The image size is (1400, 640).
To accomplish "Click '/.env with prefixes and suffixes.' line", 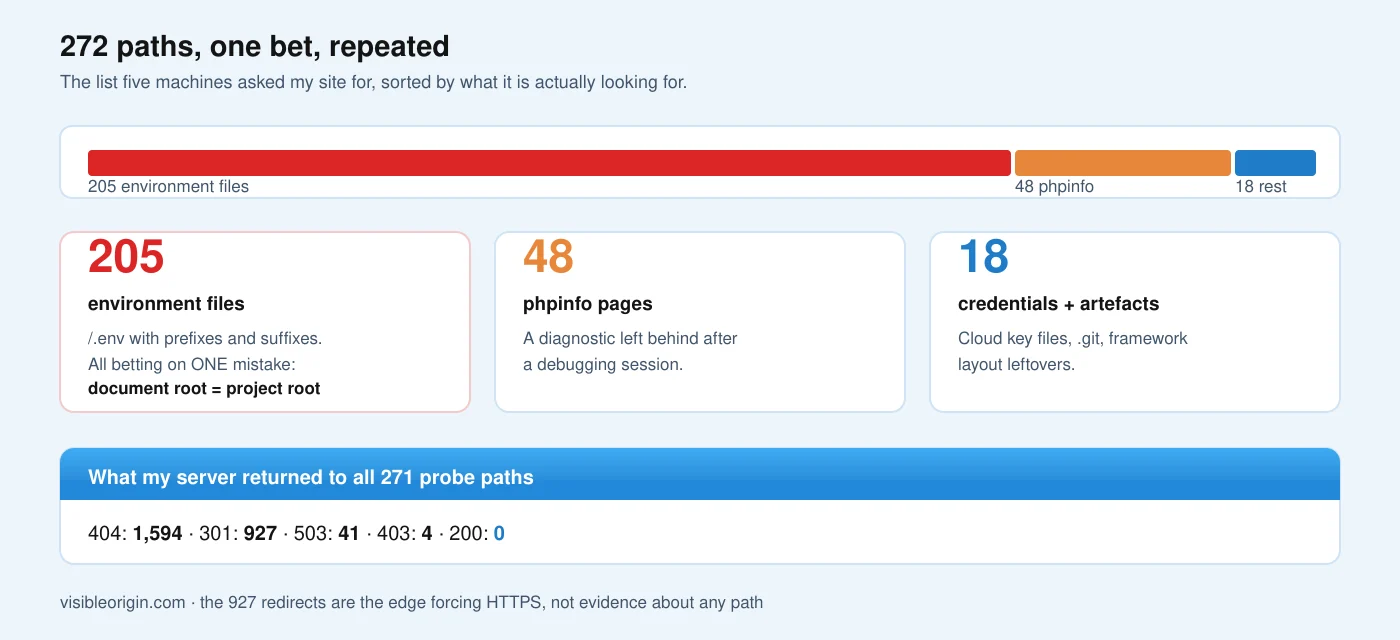I will (x=205, y=339).
